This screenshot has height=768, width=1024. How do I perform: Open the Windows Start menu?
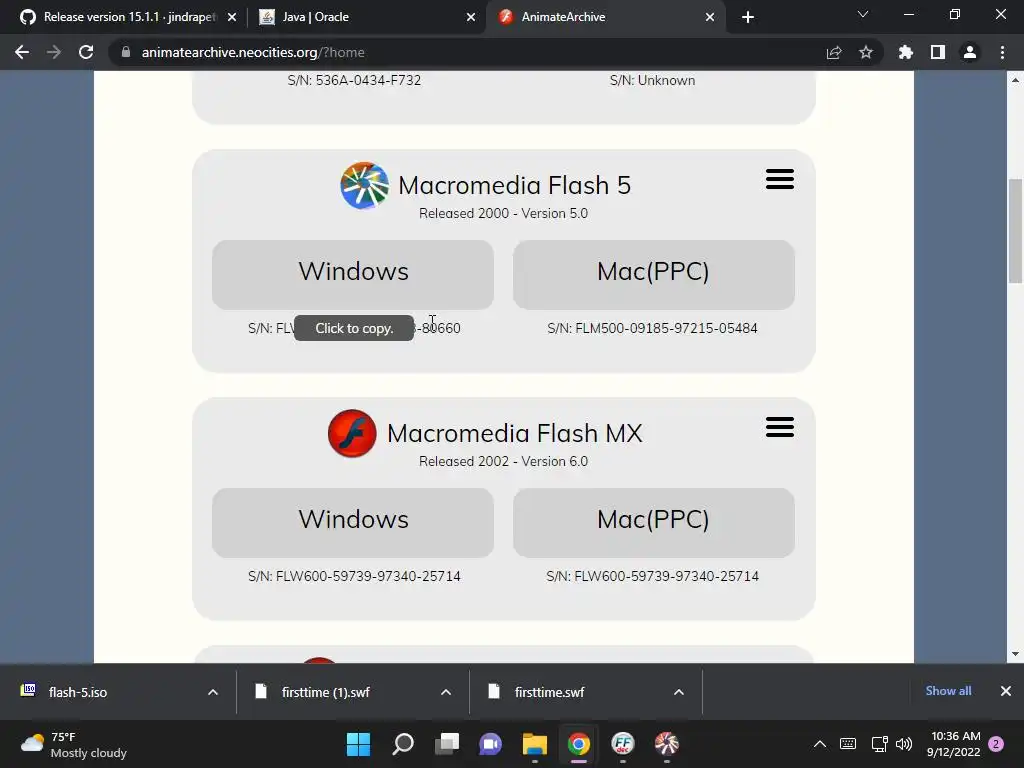[x=359, y=744]
